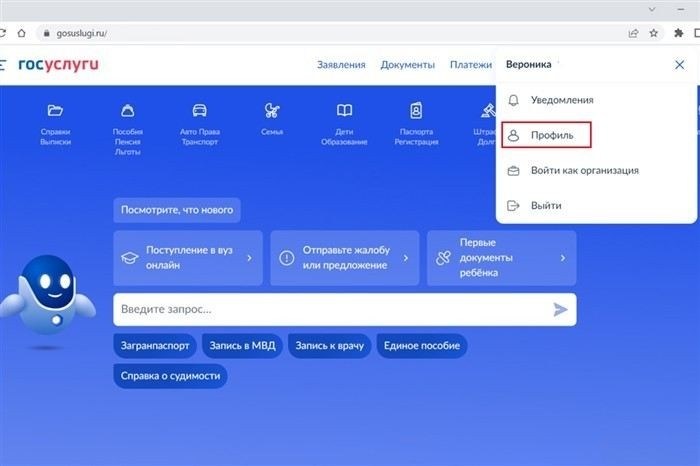Open Первые документы ребёнка card
Viewport: 700px width, 466px height.
pyautogui.click(x=501, y=258)
